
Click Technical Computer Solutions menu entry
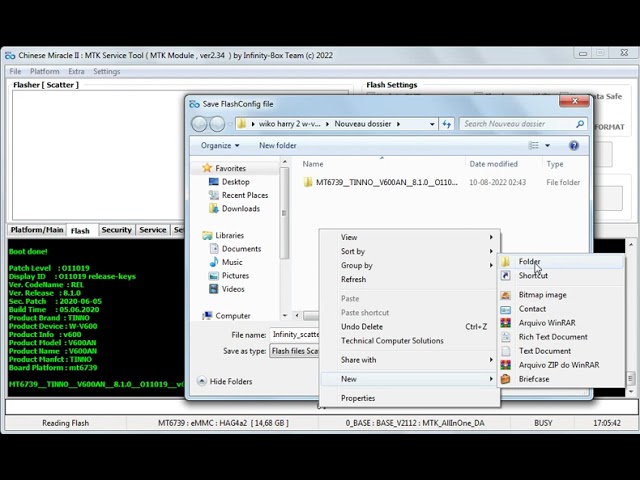(409, 341)
